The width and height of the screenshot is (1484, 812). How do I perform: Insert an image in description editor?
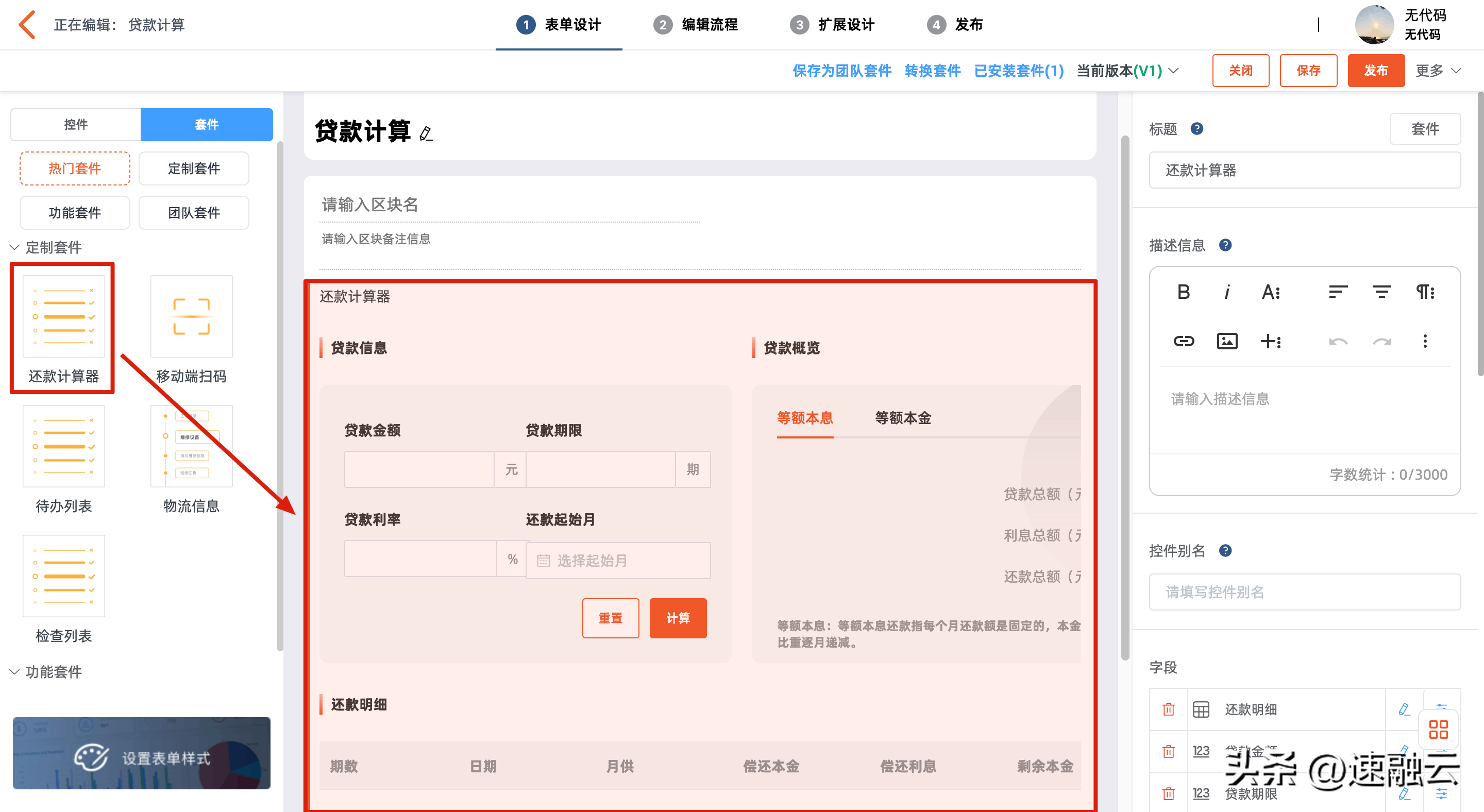click(x=1226, y=341)
